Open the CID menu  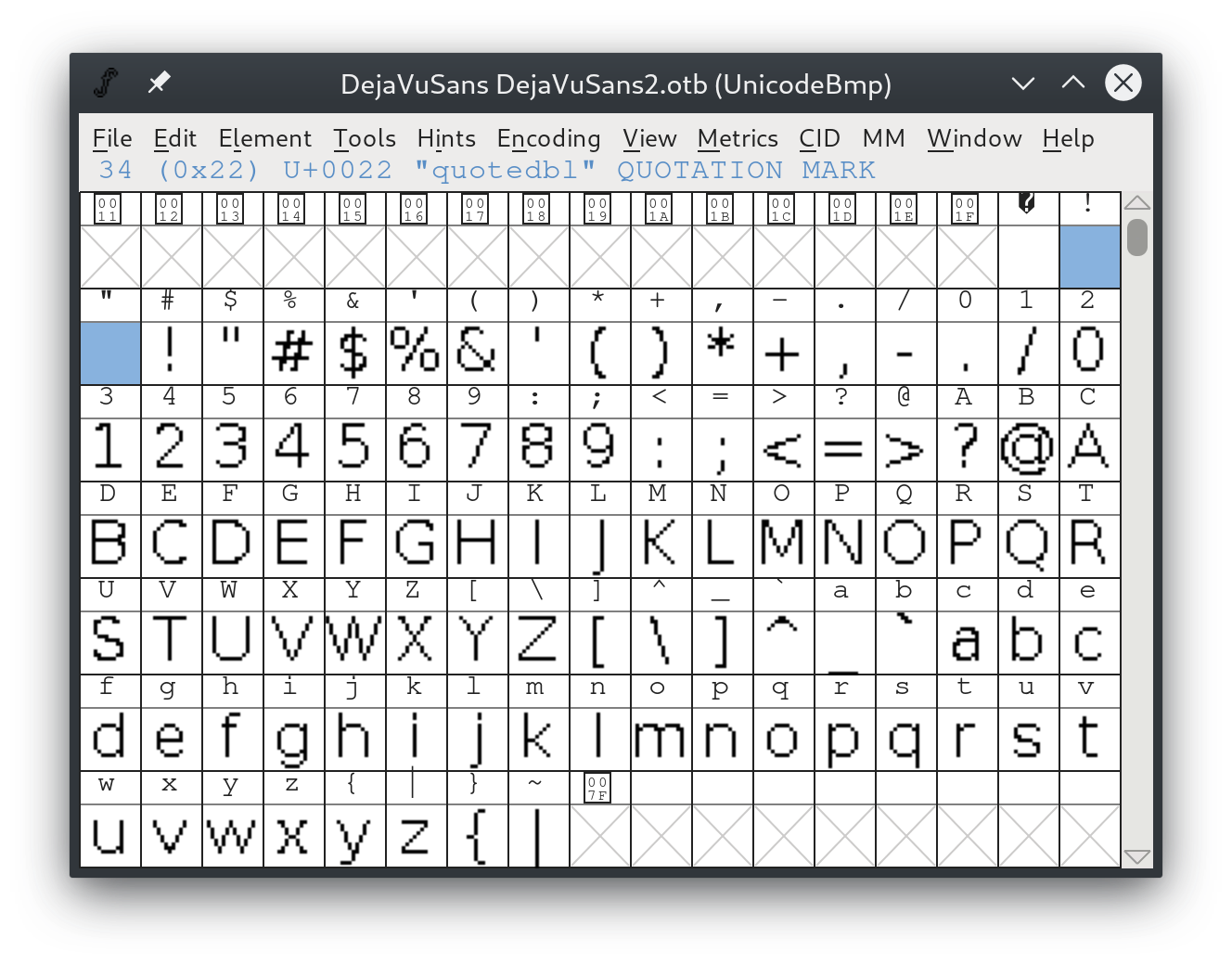[x=819, y=137]
